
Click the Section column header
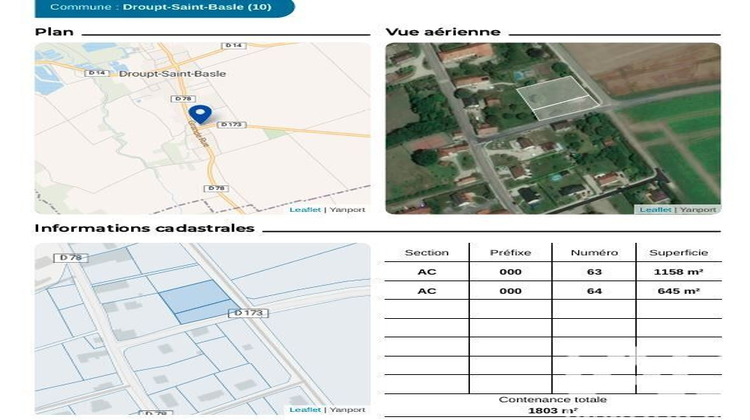pyautogui.click(x=427, y=253)
